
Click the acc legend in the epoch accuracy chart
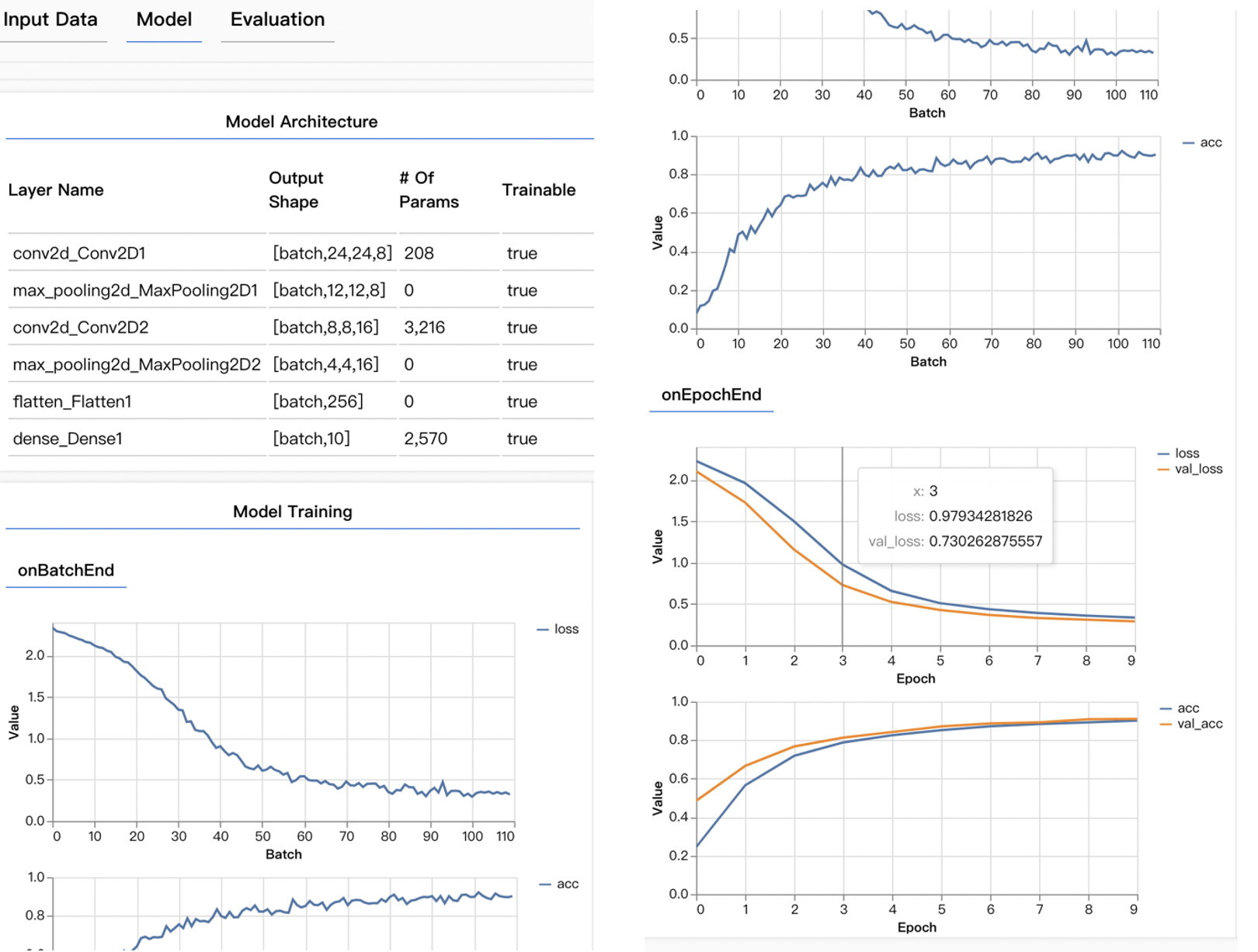[1180, 708]
